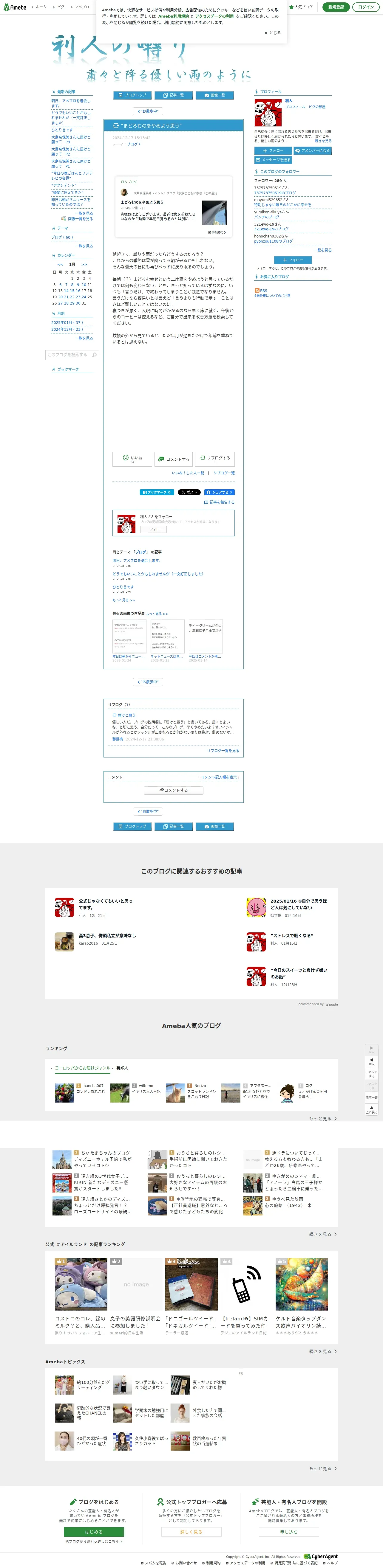Open the 【Ireland☘️】SIMカード article thumbnail
This screenshot has width=383, height=1568.
247,1284
